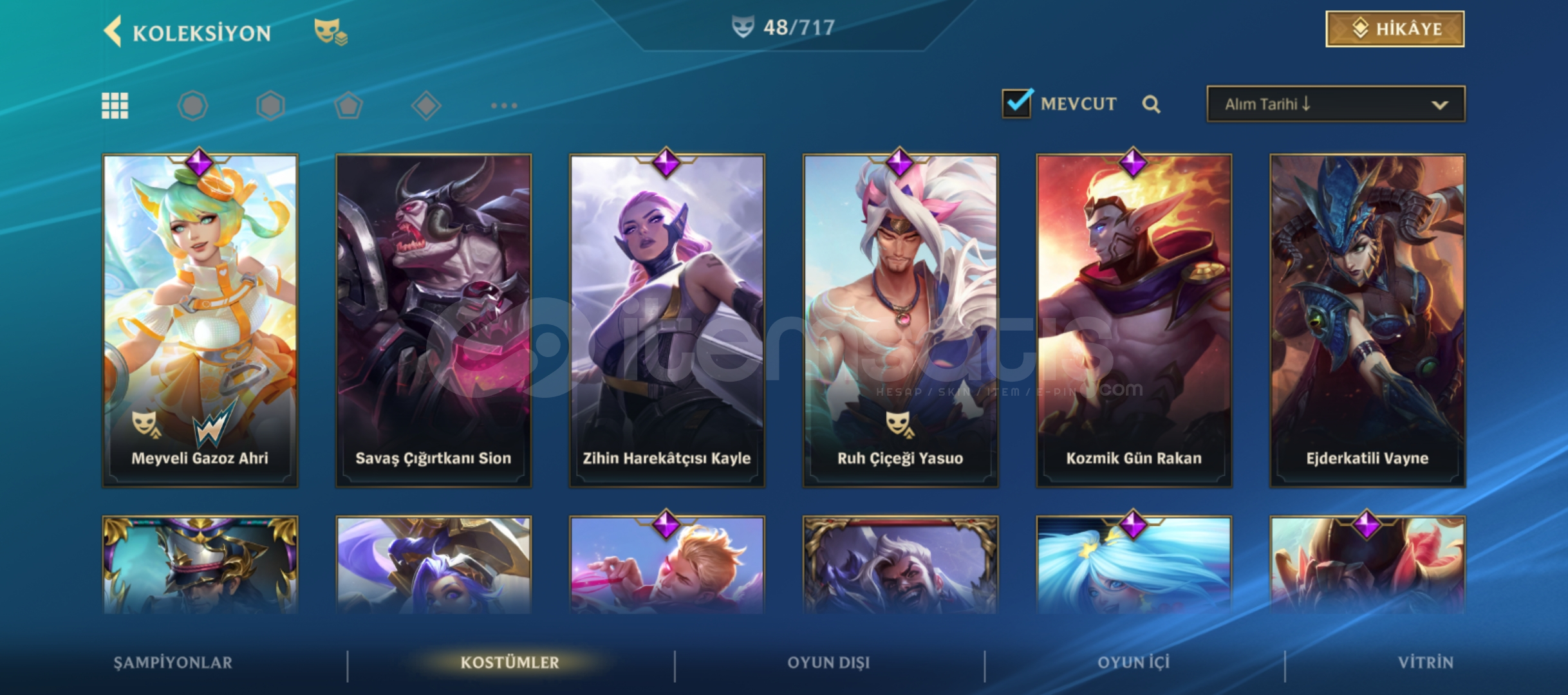Open the Meyveli Gazoz Ahri skin card
This screenshot has height=695, width=1568.
(x=200, y=320)
